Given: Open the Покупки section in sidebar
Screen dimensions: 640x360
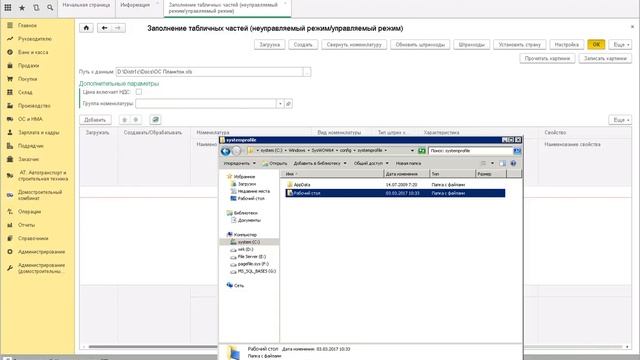Looking at the screenshot, I should 27,79.
